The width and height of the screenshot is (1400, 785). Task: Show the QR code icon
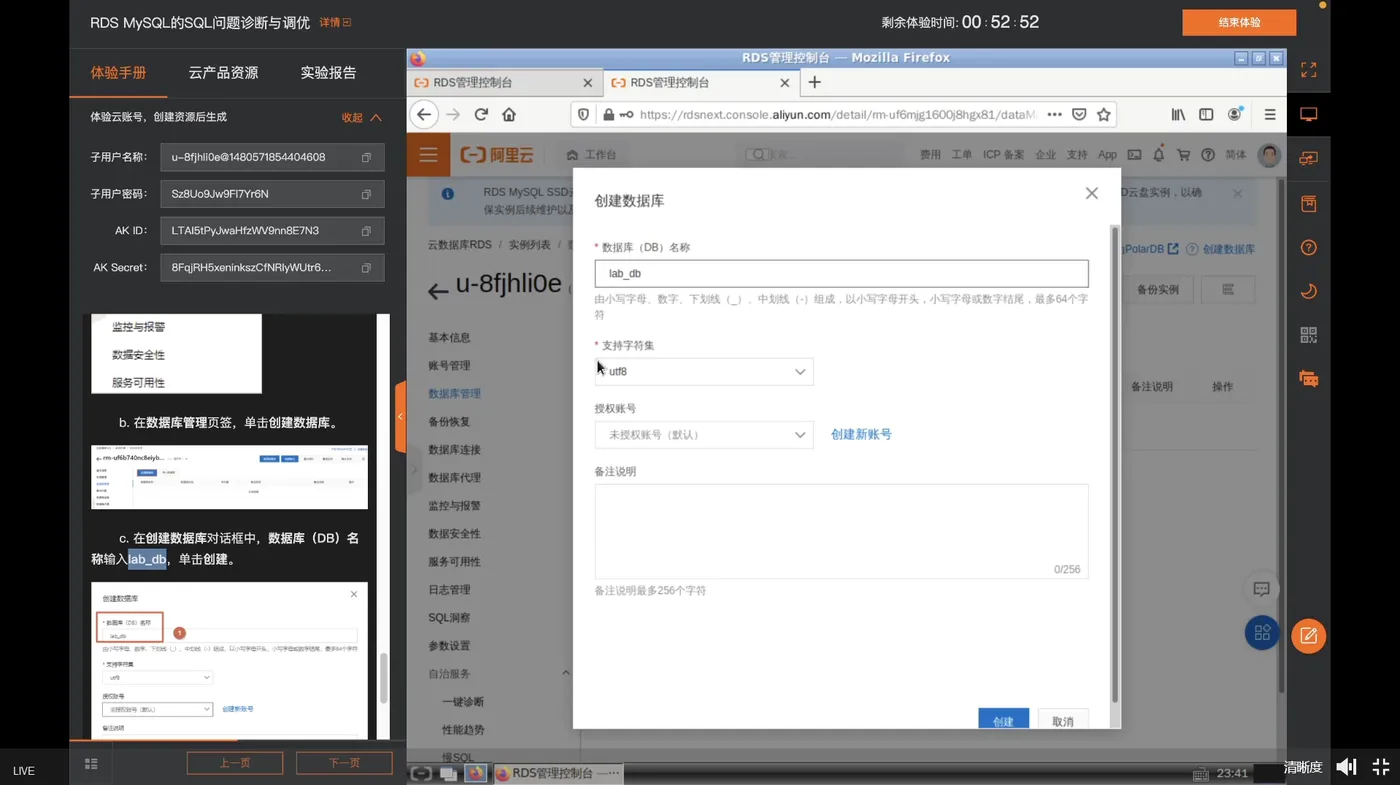pos(1308,335)
